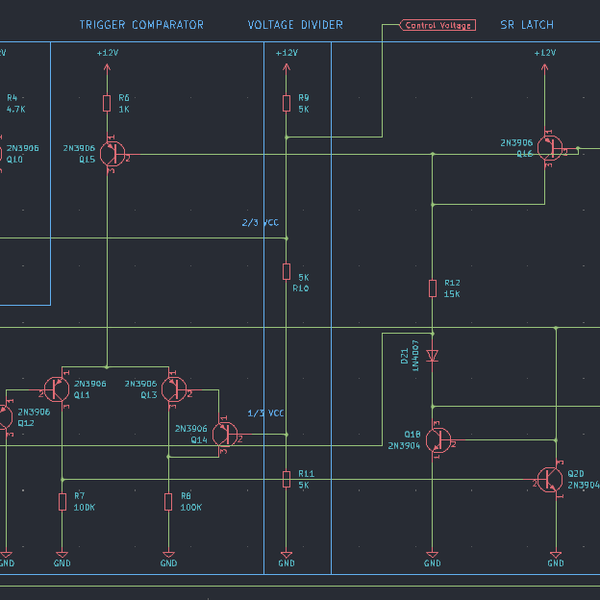Click the wire junction dot at 2/3 VCC
600x600 pixels.
tap(286, 238)
